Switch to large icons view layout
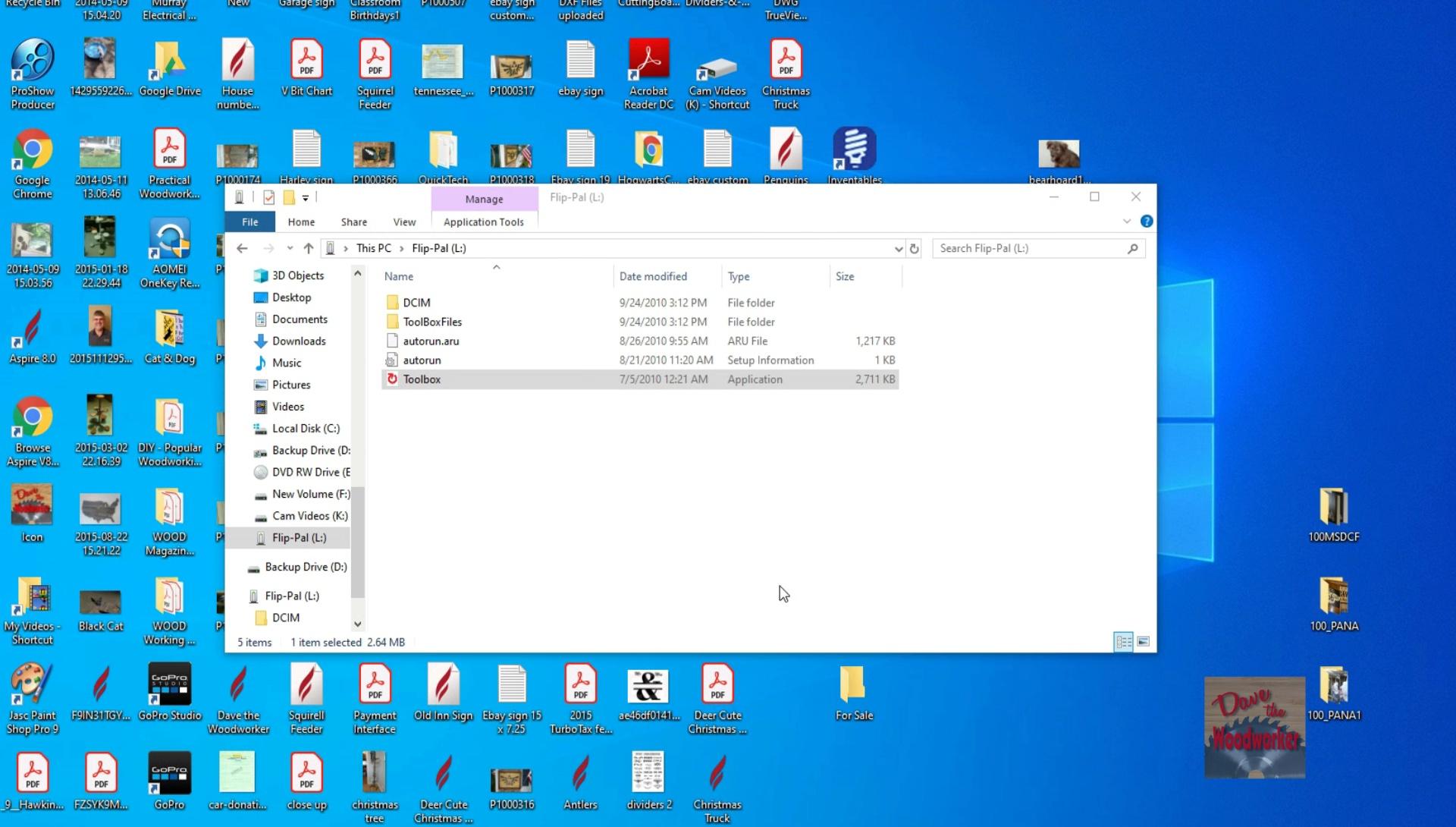The image size is (1456, 827). 1143,643
